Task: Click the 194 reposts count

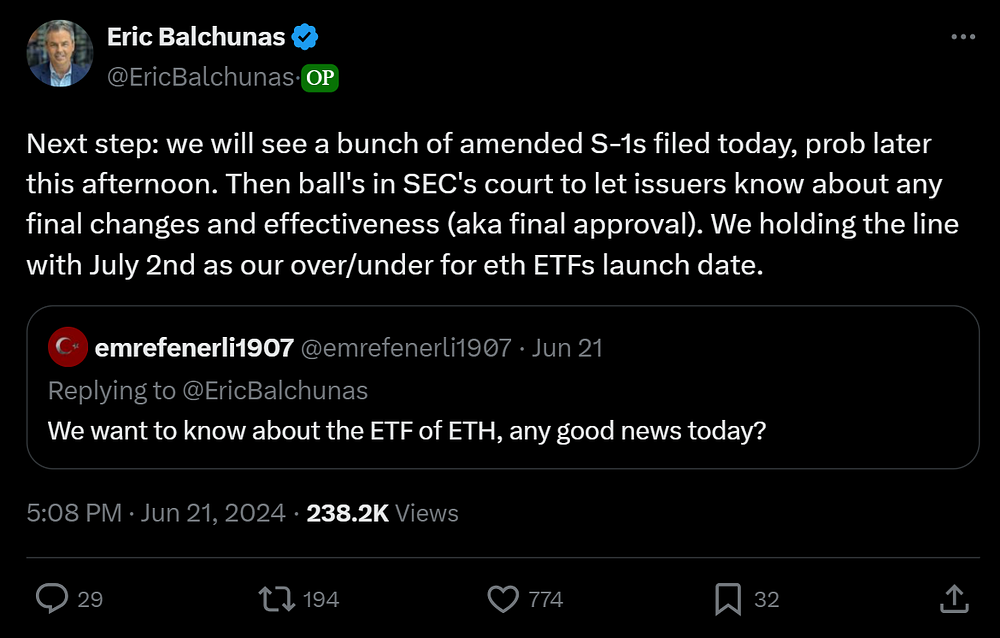Action: [x=321, y=600]
